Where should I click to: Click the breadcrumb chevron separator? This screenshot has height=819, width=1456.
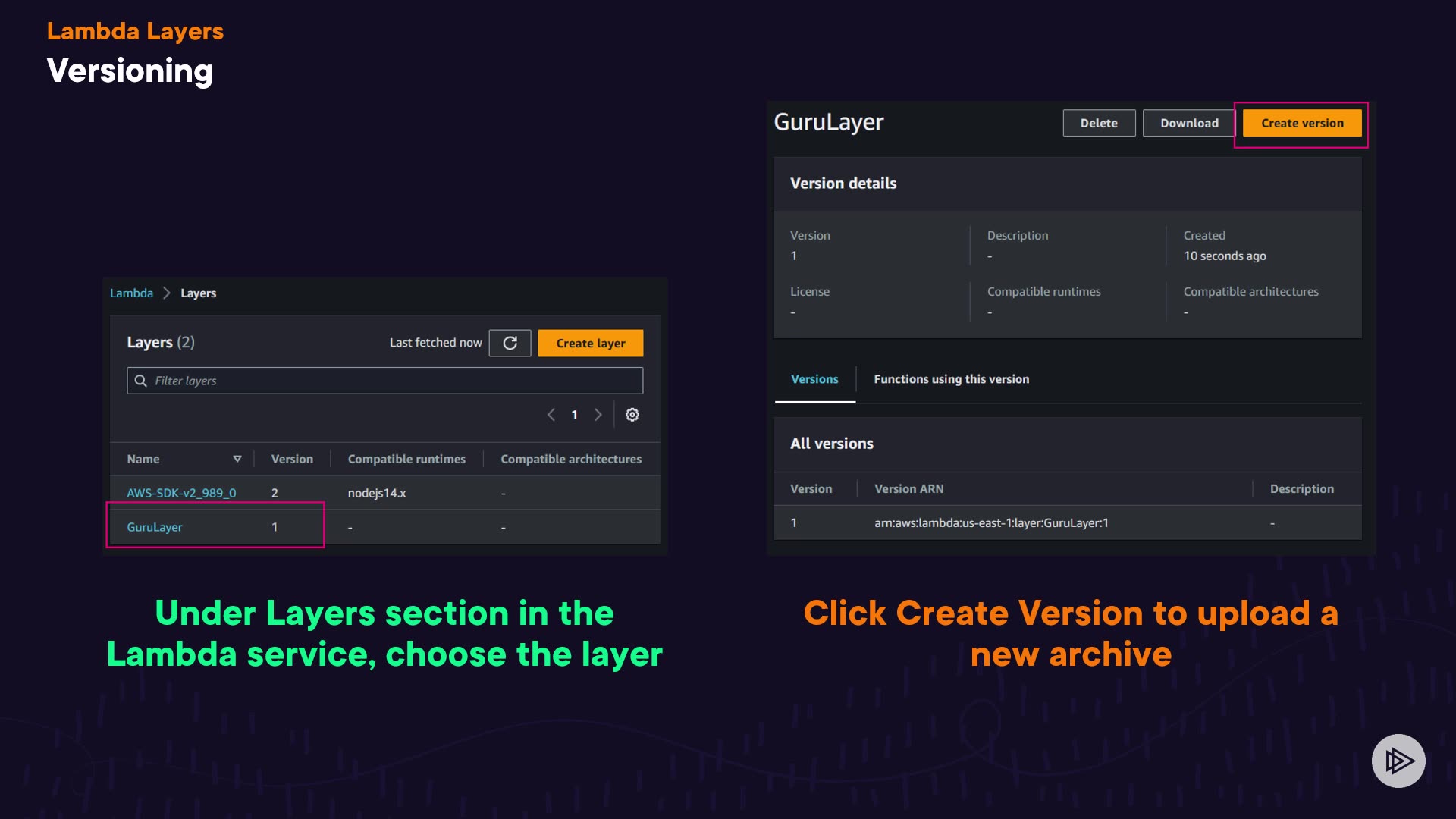tap(167, 293)
